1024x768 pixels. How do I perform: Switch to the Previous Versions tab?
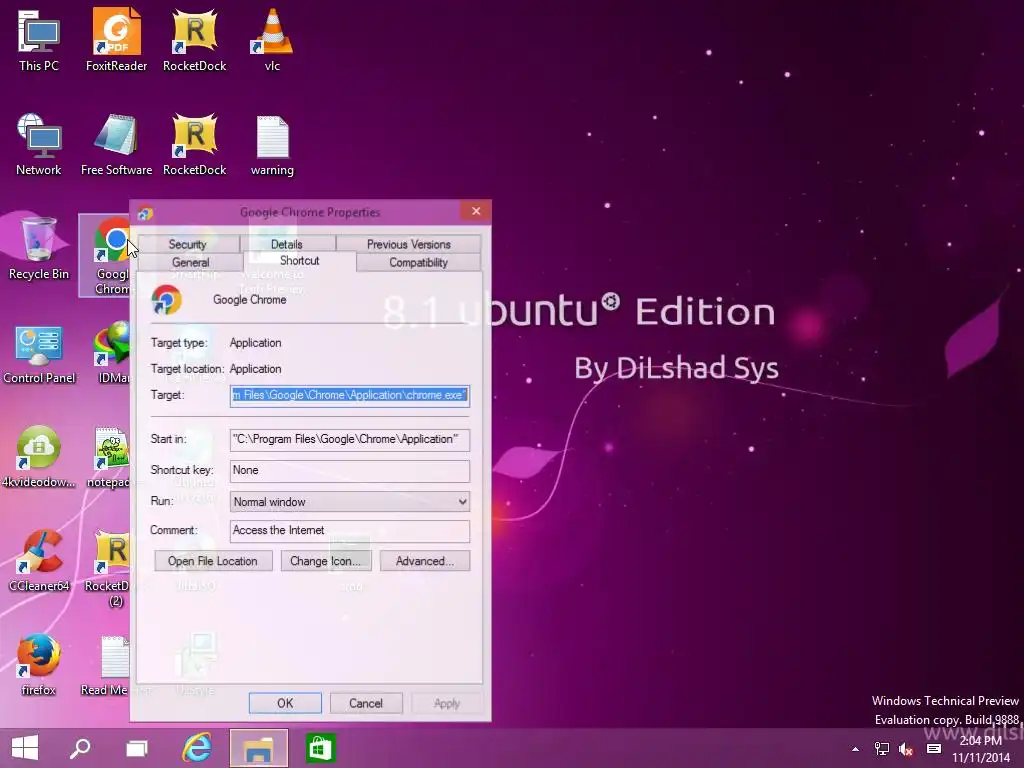(409, 244)
